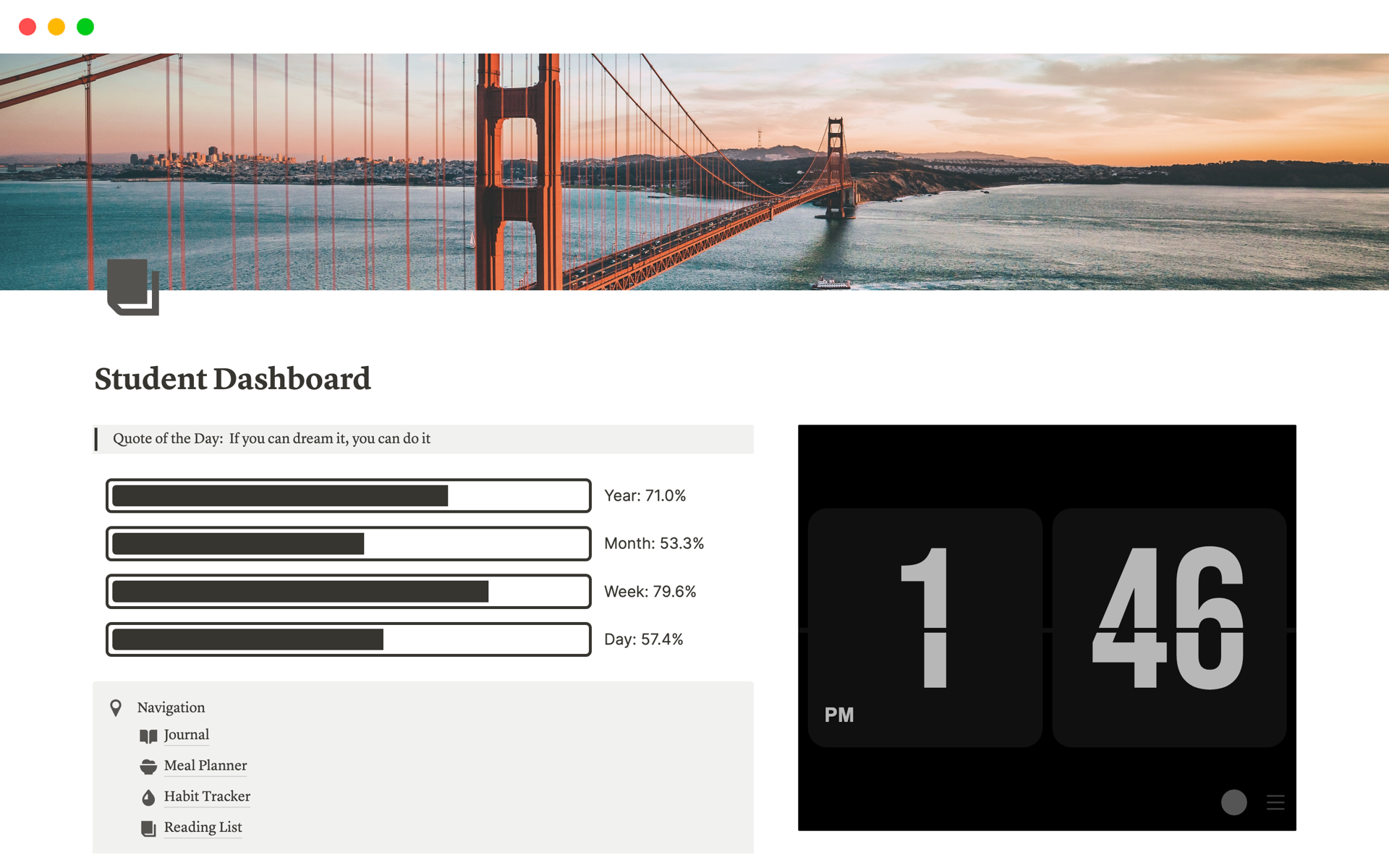
Task: Select the Month 53.3% bar
Action: [347, 543]
